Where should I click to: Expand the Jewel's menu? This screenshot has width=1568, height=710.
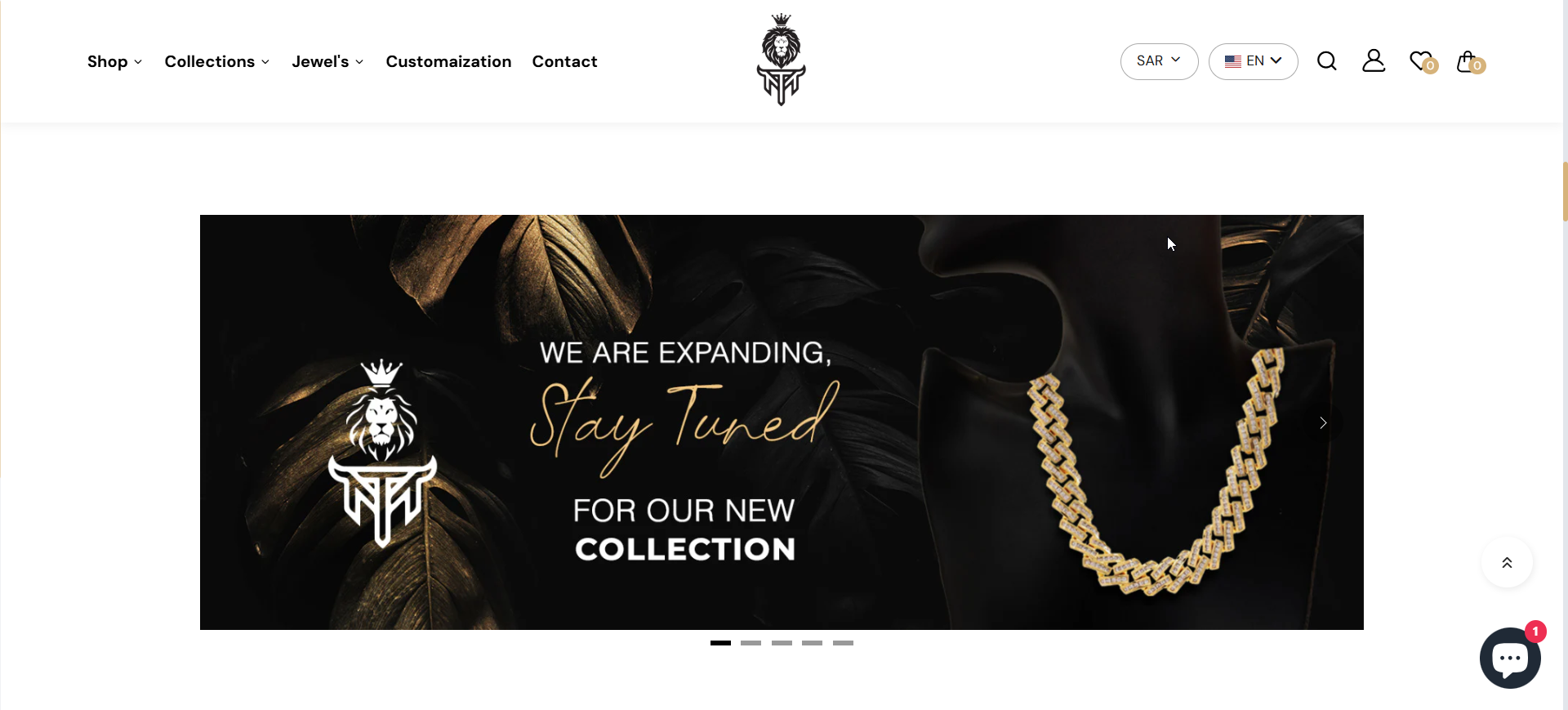point(327,61)
